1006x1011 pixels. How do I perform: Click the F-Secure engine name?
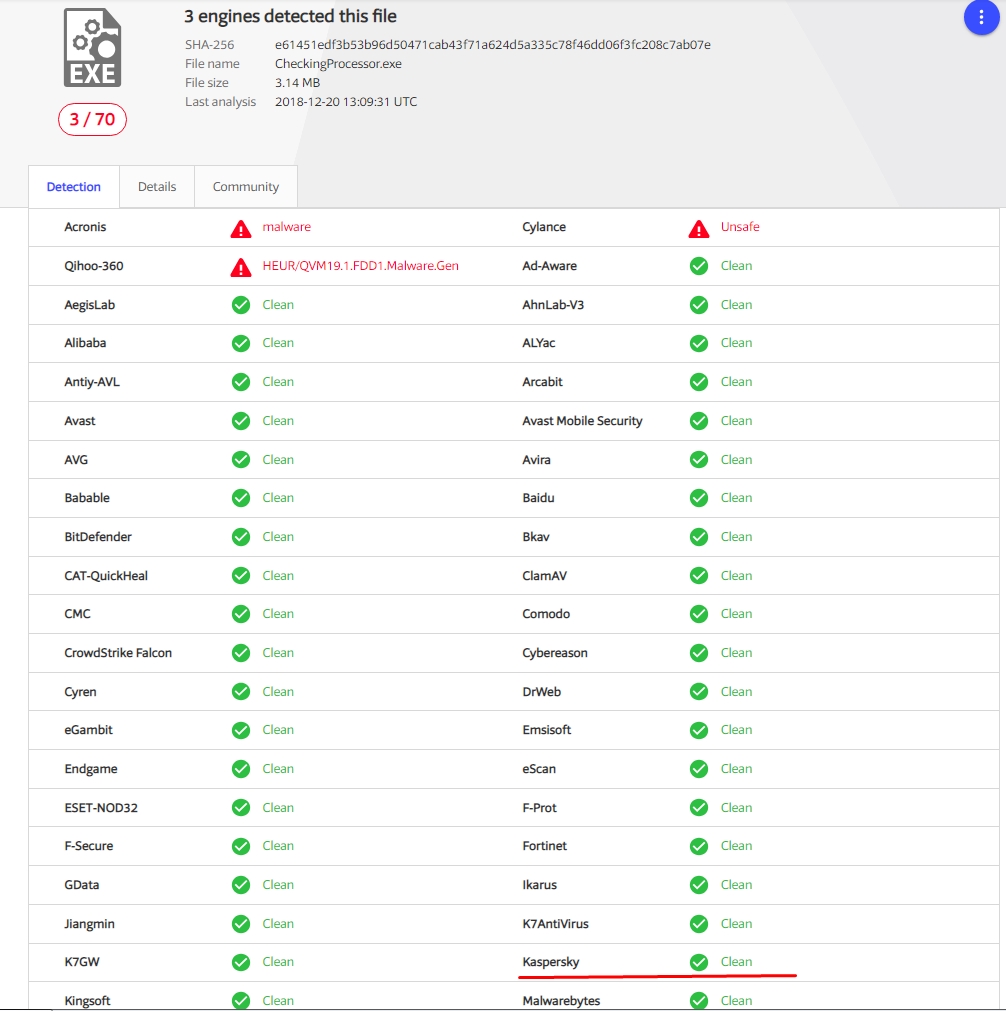pyautogui.click(x=88, y=846)
